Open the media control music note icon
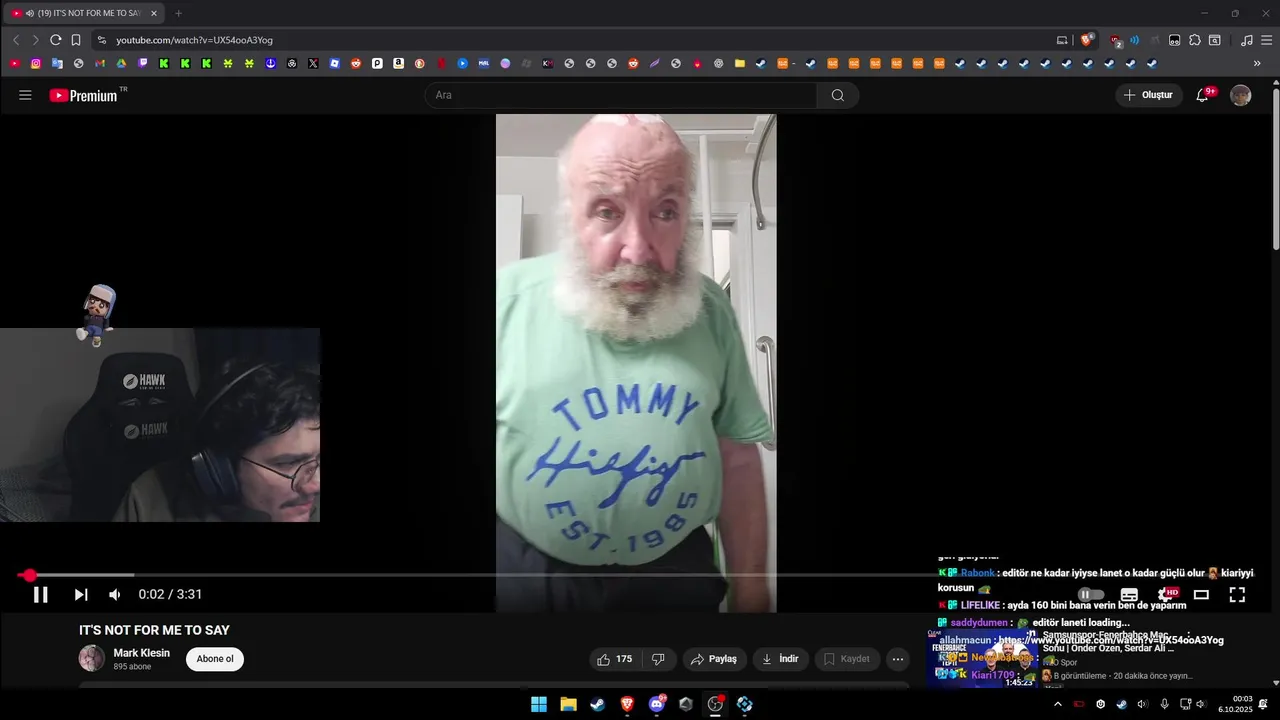Image resolution: width=1280 pixels, height=720 pixels. tap(1246, 40)
